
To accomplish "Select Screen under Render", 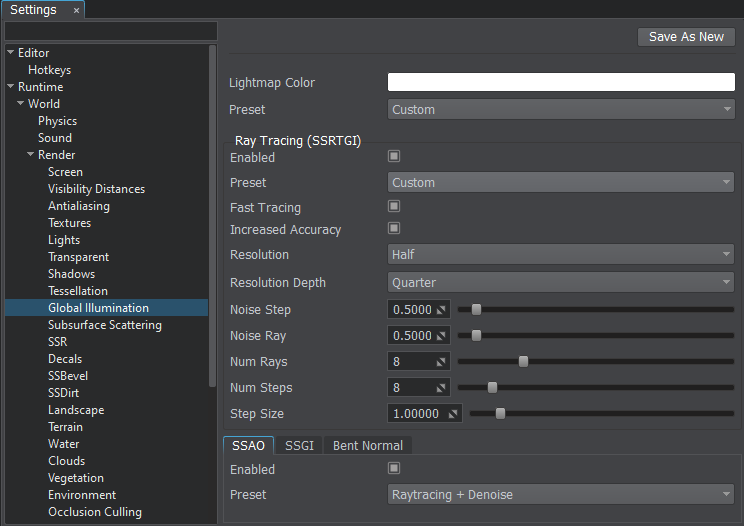I will tap(65, 172).
